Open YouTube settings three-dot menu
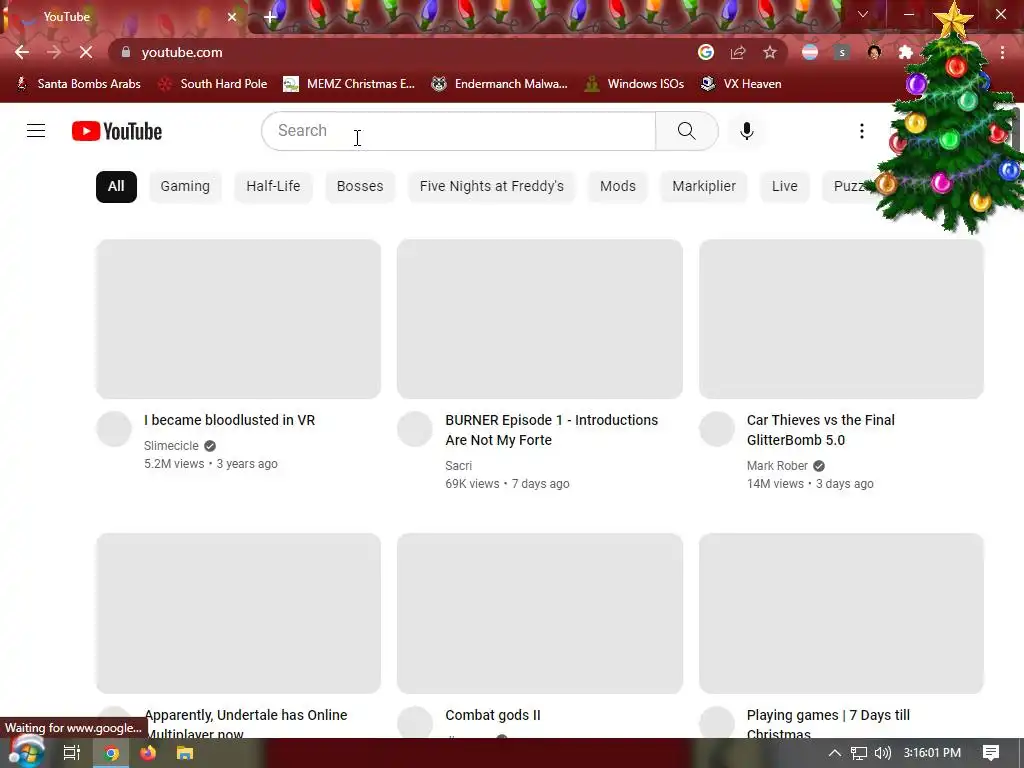 coord(861,131)
